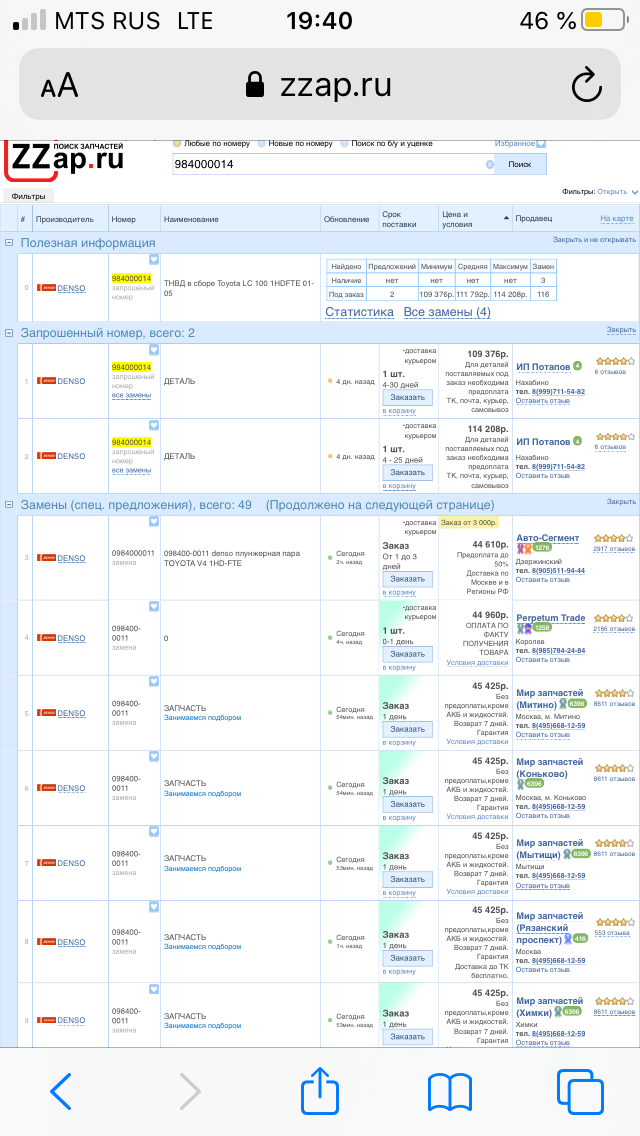Click Занимаемся подбором in the Коньково row
640x1136 pixels.
(x=202, y=793)
